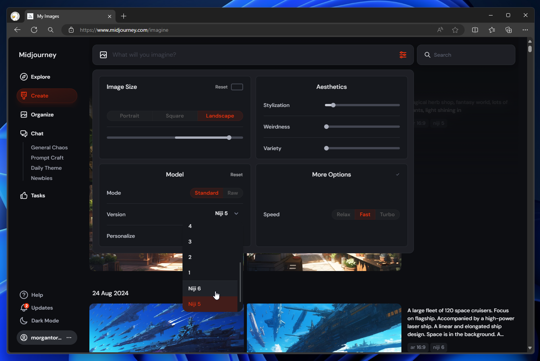
Task: Open the morgantor account options ellipsis
Action: (69, 338)
